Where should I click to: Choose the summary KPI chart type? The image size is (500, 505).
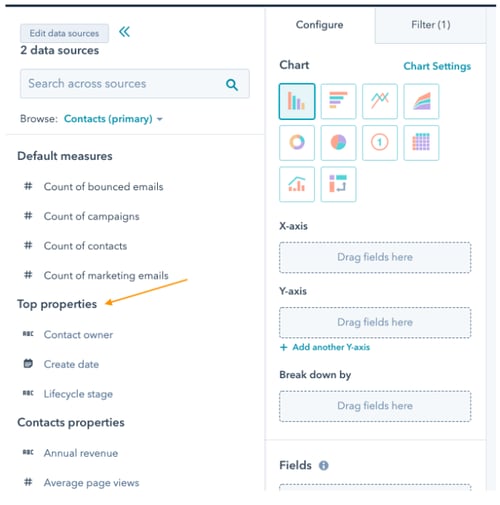[x=380, y=143]
